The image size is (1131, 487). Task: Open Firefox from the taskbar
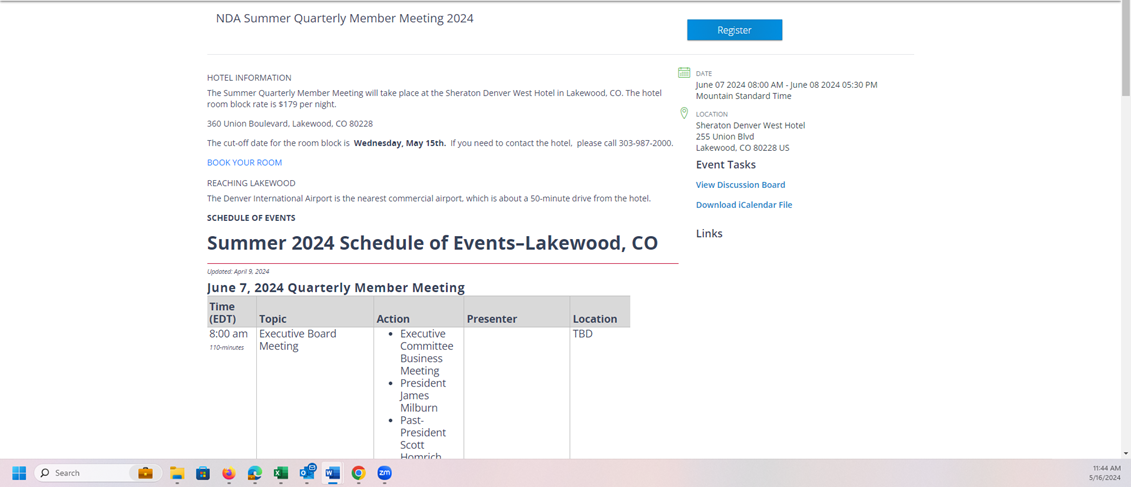tap(229, 473)
